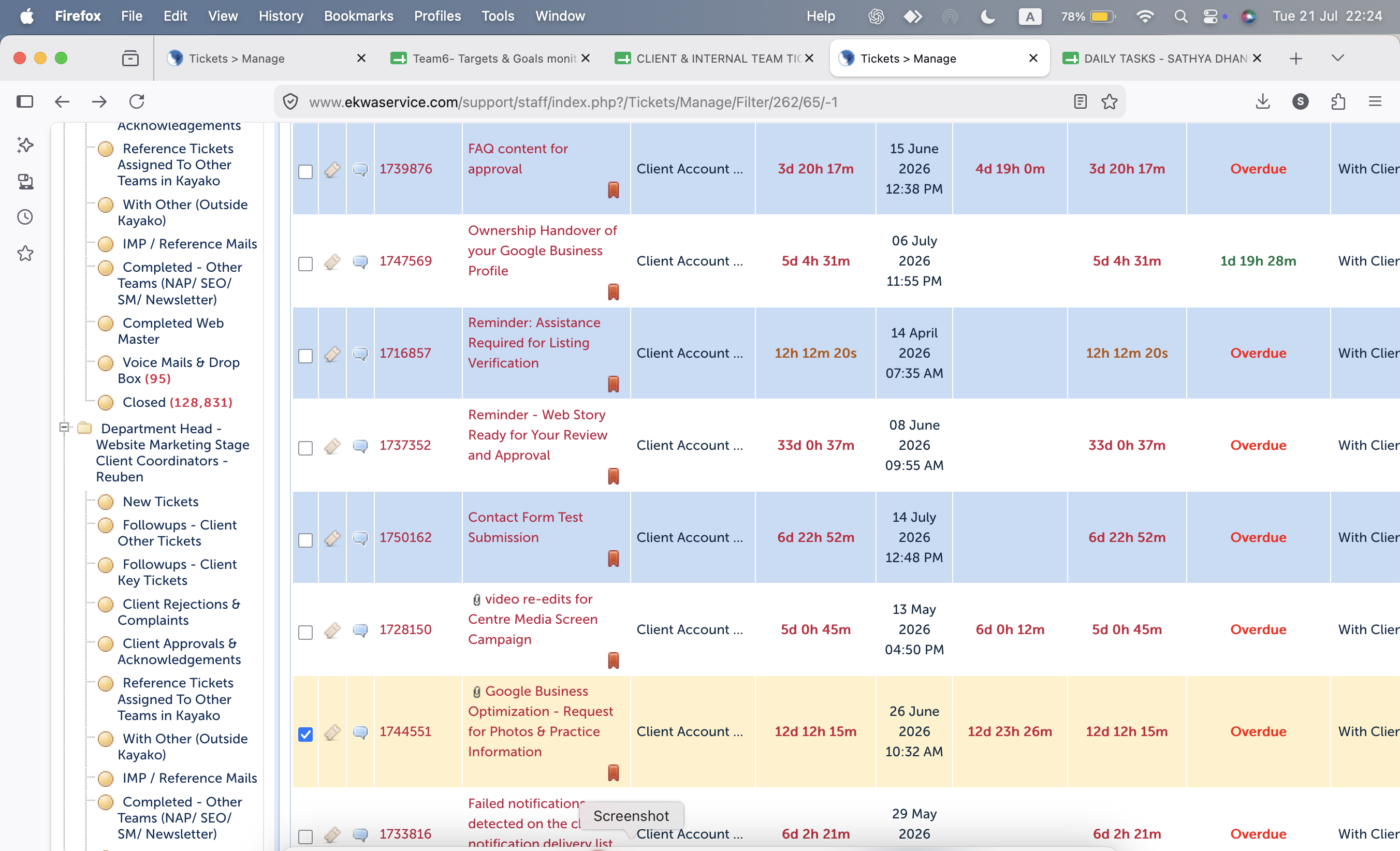
Task: Open 'Contact Form Test Submission' ticket
Action: click(x=525, y=527)
